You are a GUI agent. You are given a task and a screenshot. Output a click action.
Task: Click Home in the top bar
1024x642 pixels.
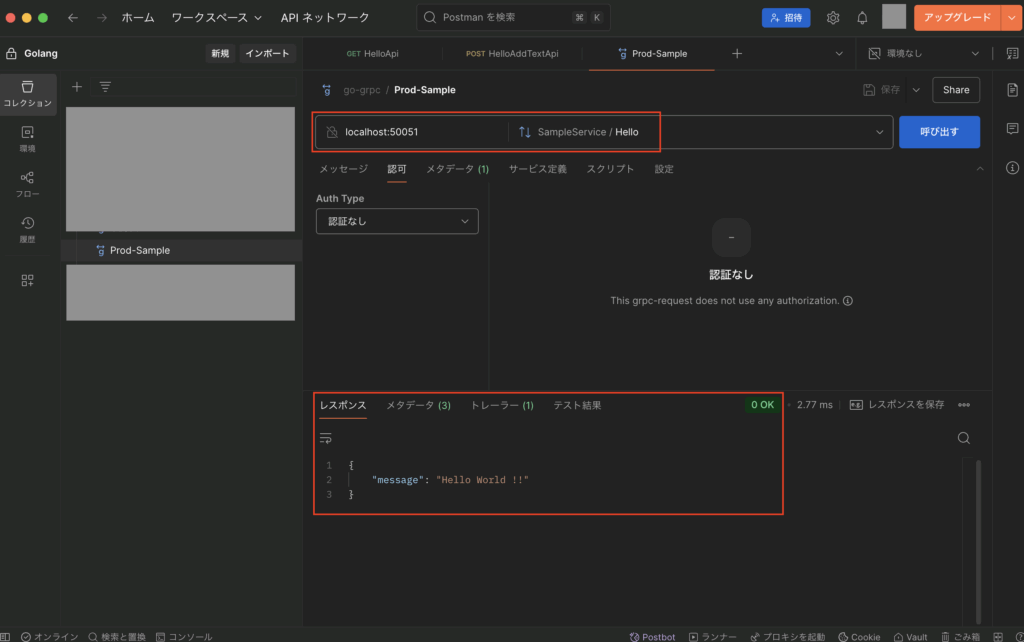[138, 18]
